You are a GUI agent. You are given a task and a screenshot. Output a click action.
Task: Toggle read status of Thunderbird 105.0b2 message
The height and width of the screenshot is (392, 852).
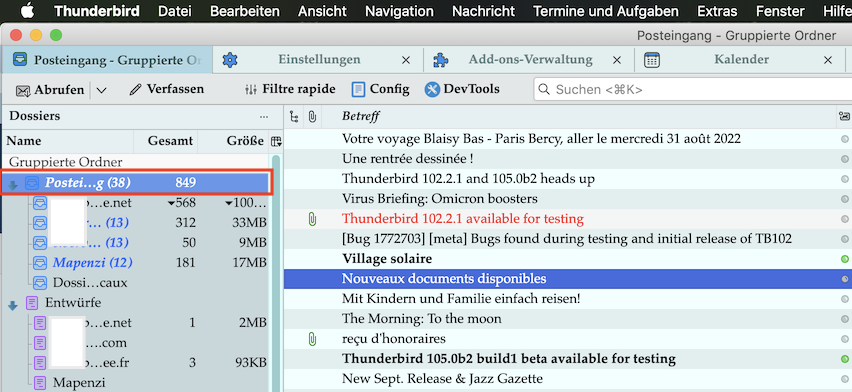pyautogui.click(x=844, y=359)
